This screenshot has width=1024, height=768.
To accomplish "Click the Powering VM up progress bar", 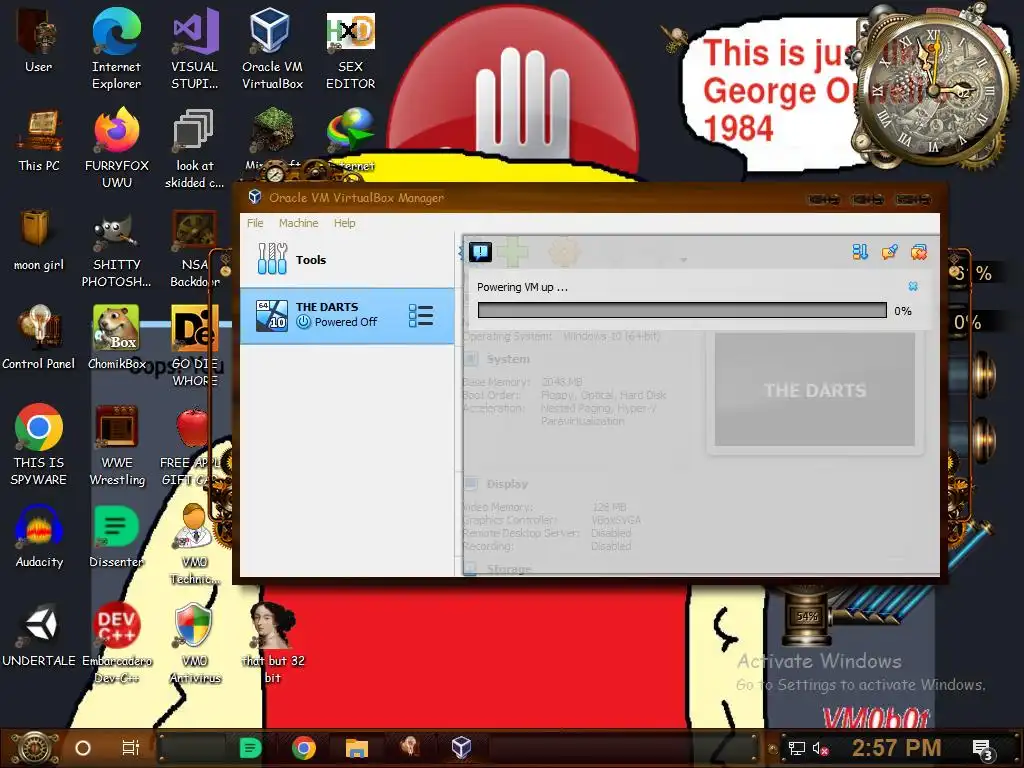I will coord(682,310).
